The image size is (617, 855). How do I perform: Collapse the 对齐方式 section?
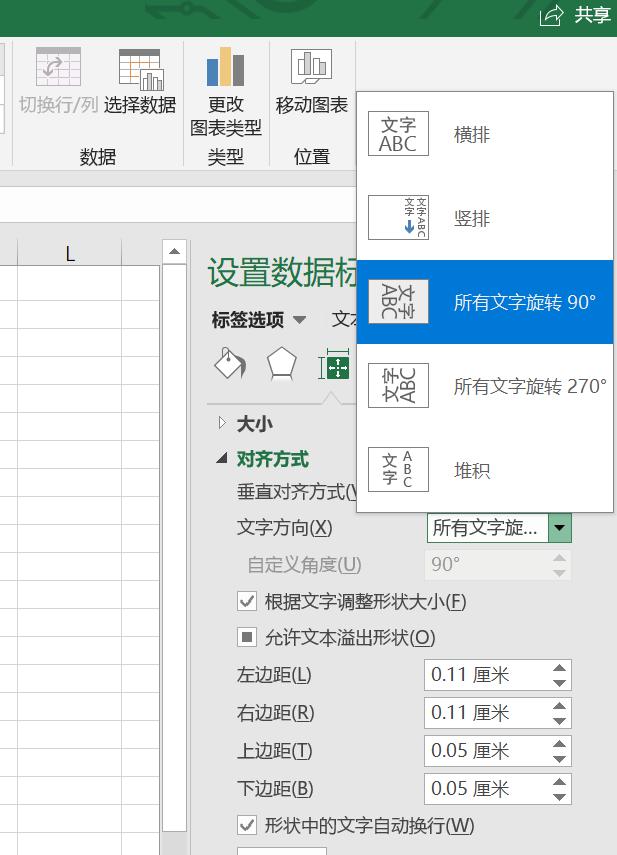pos(222,459)
